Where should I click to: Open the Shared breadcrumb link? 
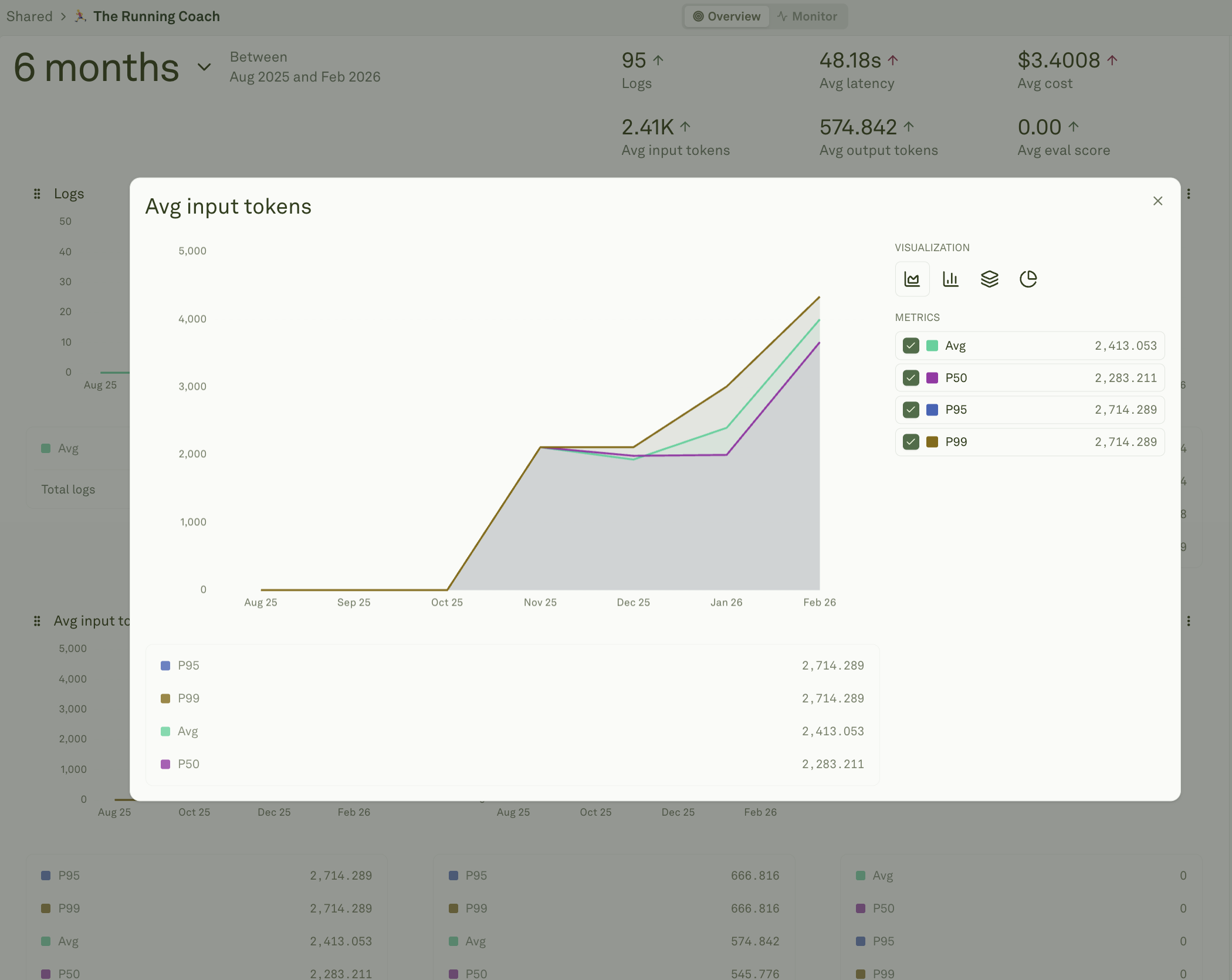point(29,16)
